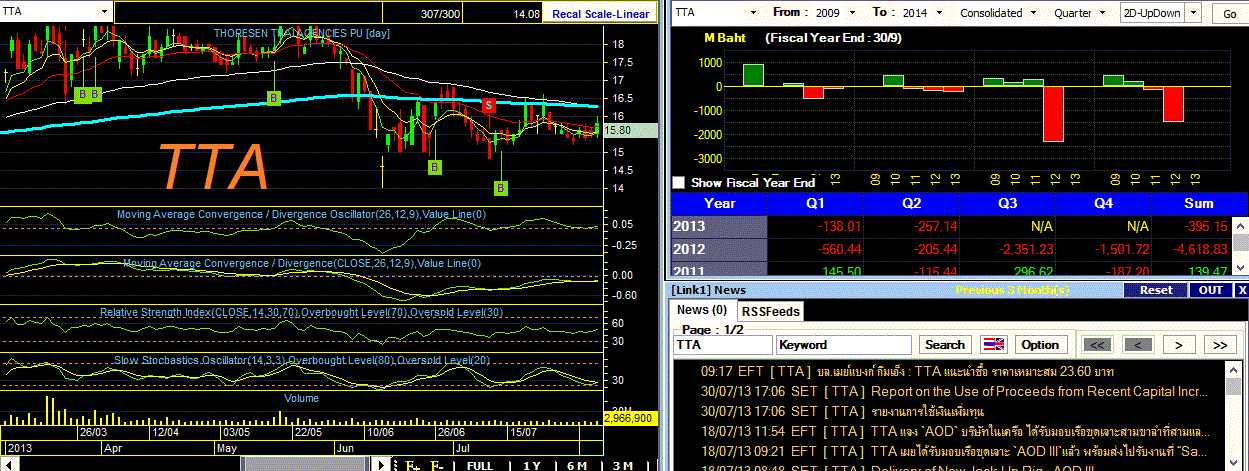The image size is (1249, 471).
Task: Click the large red Q3 2012 bar
Action: click(x=1053, y=113)
